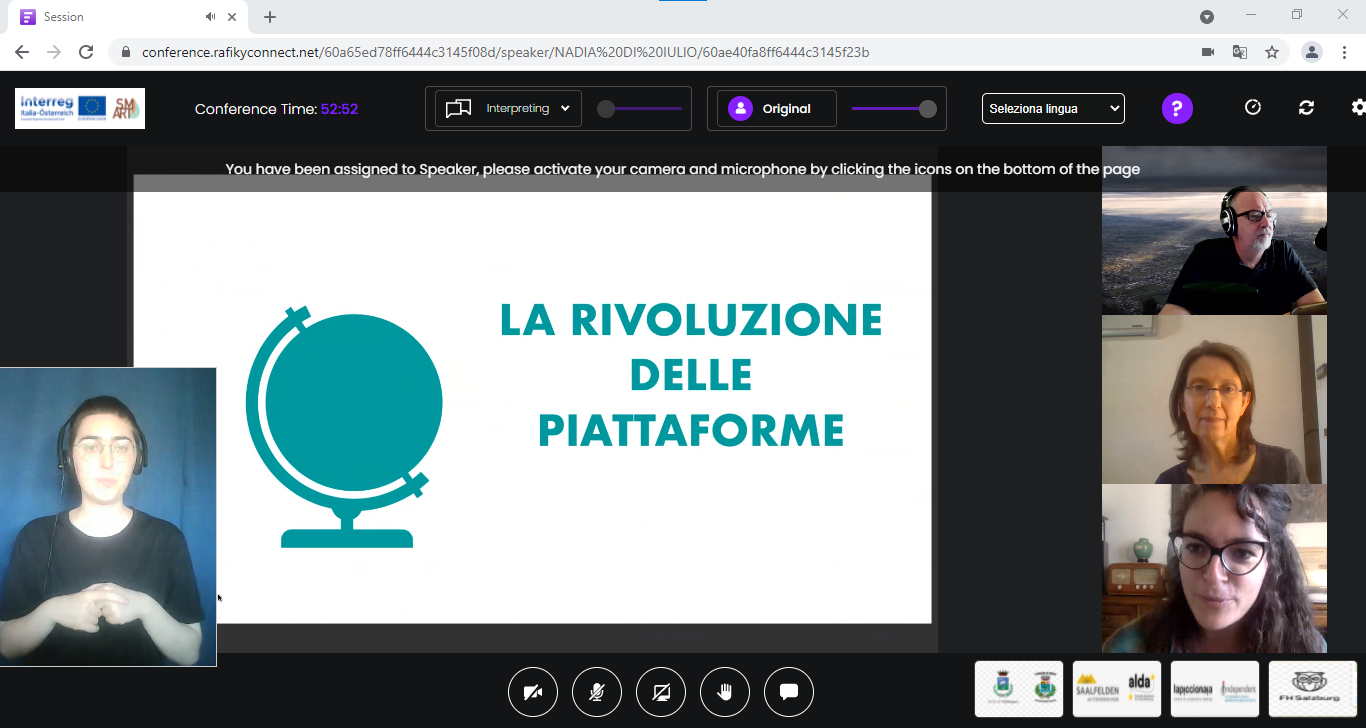Click the speaker assignment notification message
The height and width of the screenshot is (728, 1366).
(x=683, y=169)
